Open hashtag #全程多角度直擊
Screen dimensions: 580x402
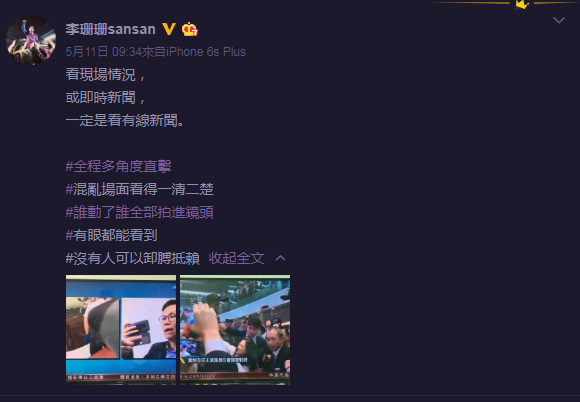coord(118,166)
